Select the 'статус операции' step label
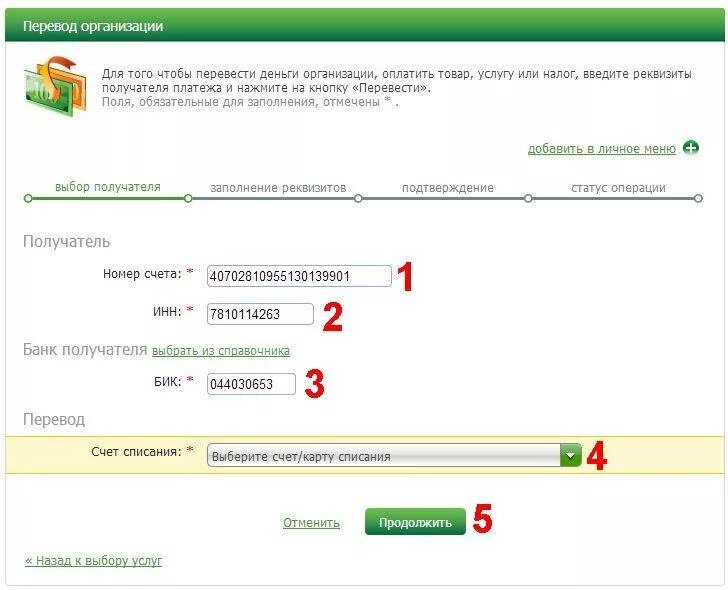The image size is (728, 590). [x=618, y=188]
